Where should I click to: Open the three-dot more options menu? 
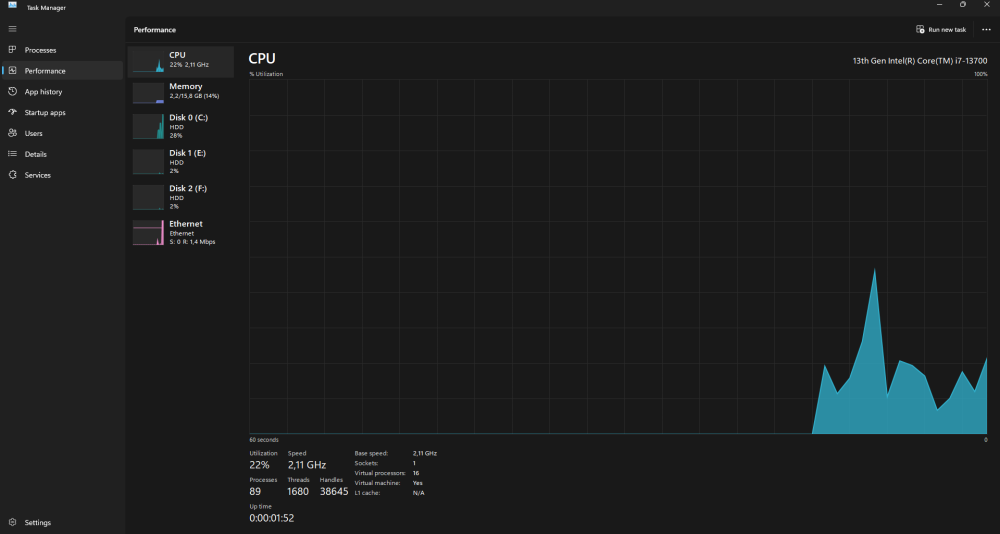pyautogui.click(x=987, y=29)
